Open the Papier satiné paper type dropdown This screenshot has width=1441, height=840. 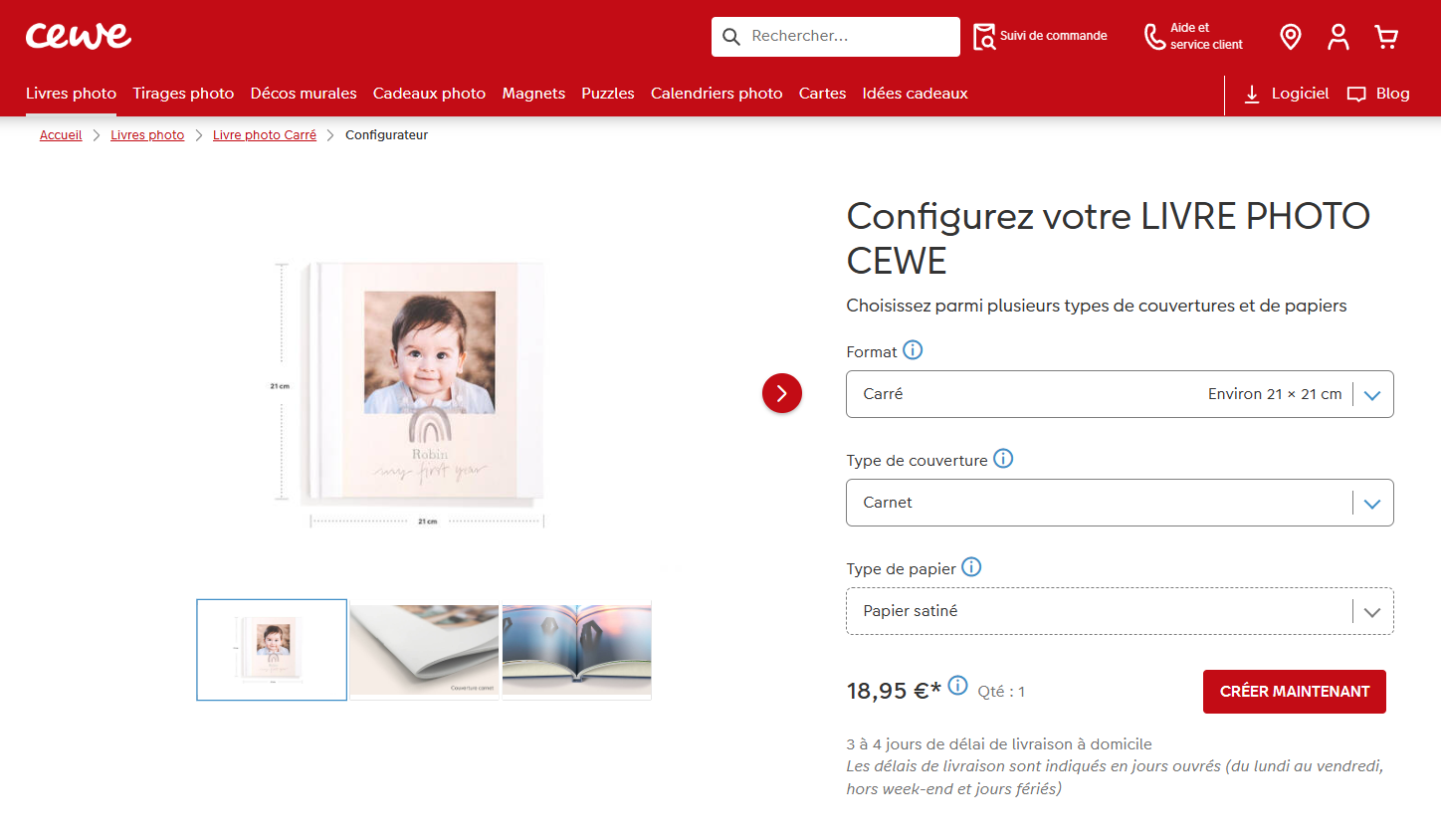pos(1120,611)
